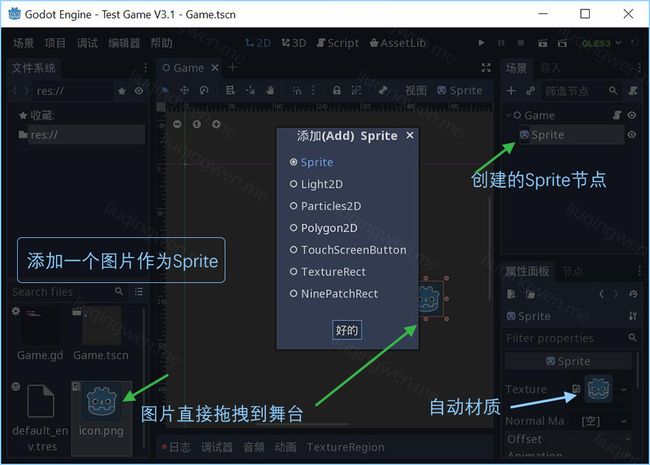Select the Sprite node in scene tree
The image size is (650, 465).
572,135
